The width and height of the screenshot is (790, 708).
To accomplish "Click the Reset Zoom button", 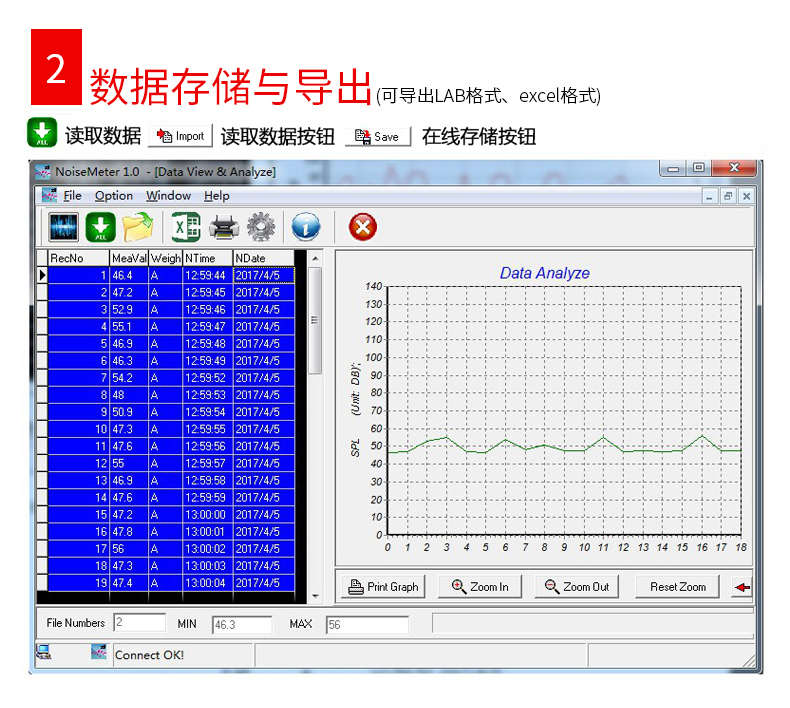I will coord(678,587).
